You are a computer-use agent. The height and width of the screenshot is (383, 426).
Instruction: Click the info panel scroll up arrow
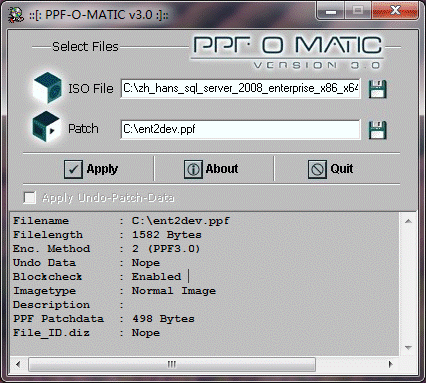pos(408,221)
